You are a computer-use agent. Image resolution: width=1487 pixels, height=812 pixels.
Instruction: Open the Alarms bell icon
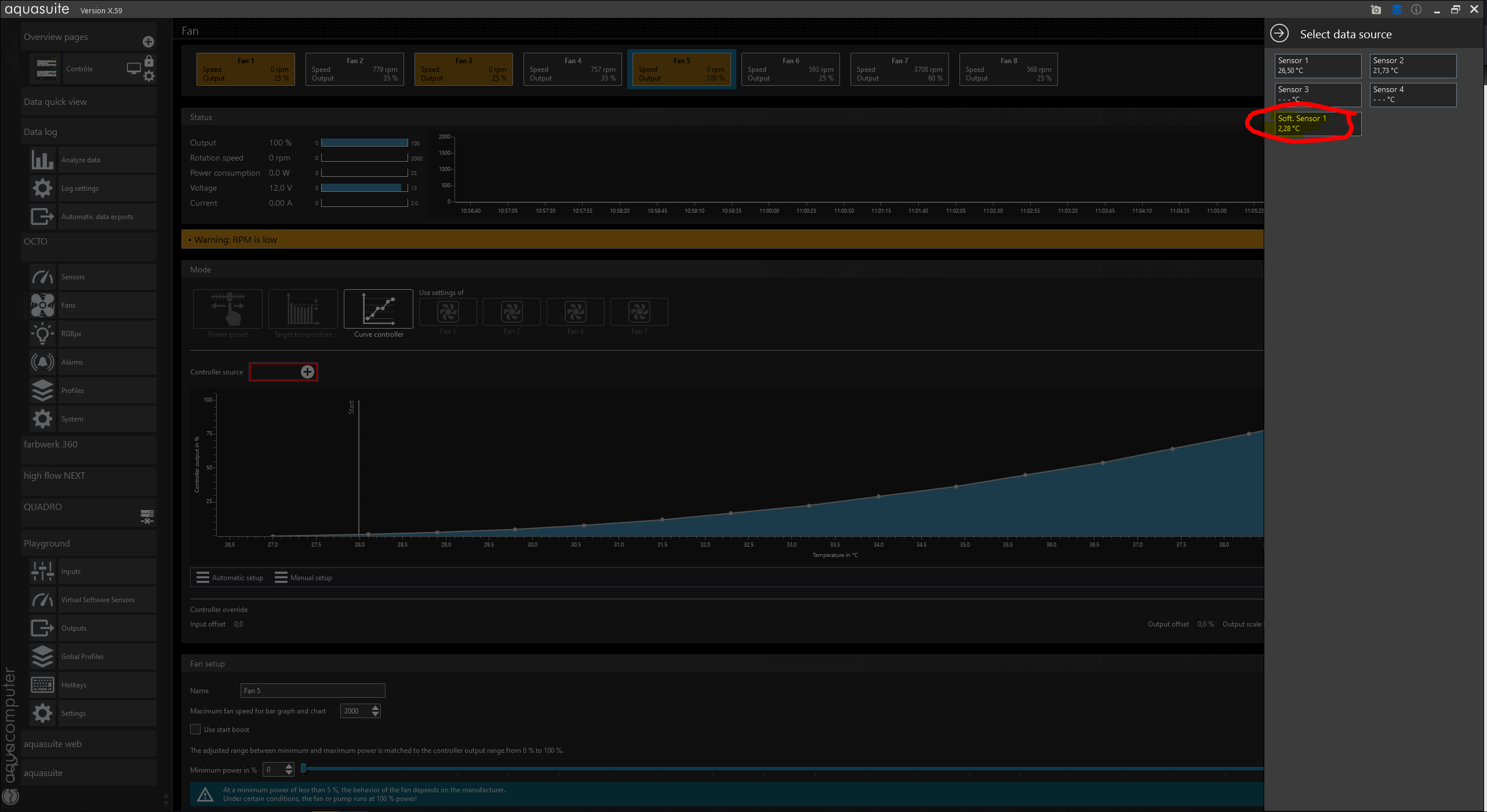[x=42, y=362]
